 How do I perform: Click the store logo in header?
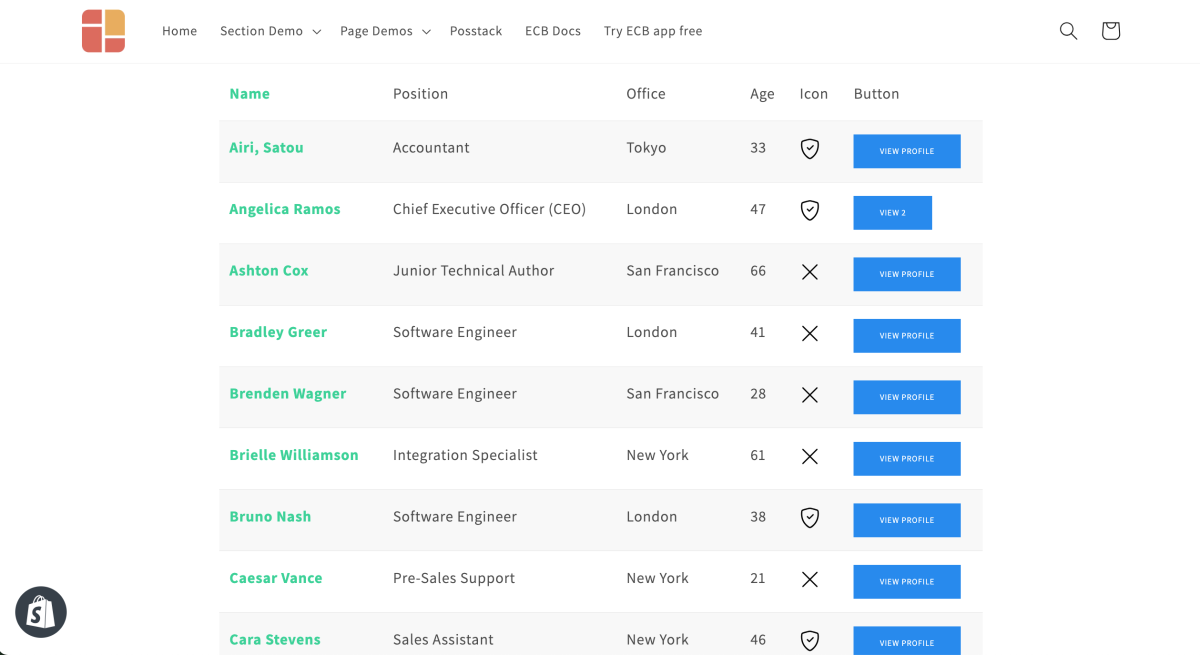click(103, 31)
